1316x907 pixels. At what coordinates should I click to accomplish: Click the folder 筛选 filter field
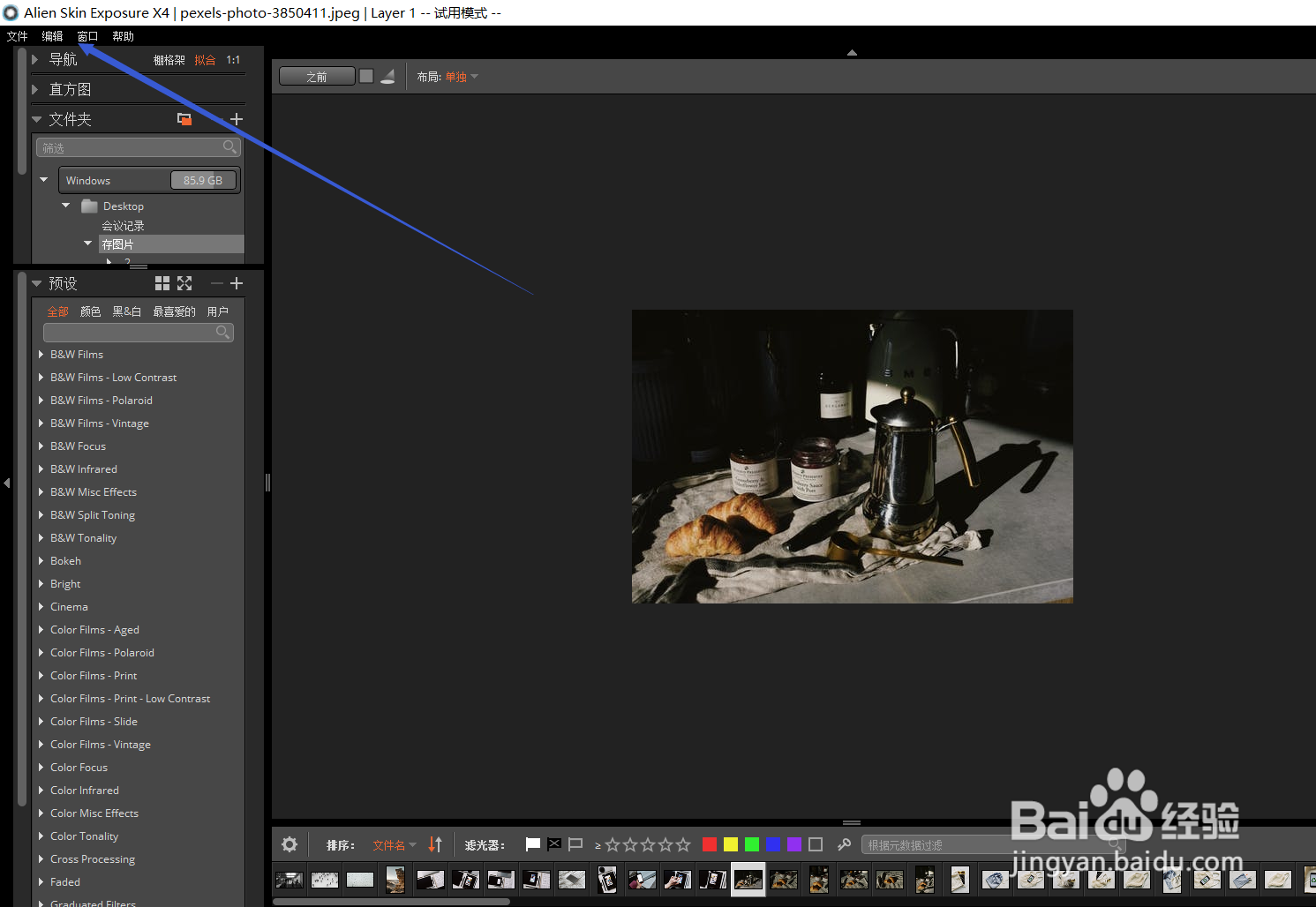(x=138, y=147)
